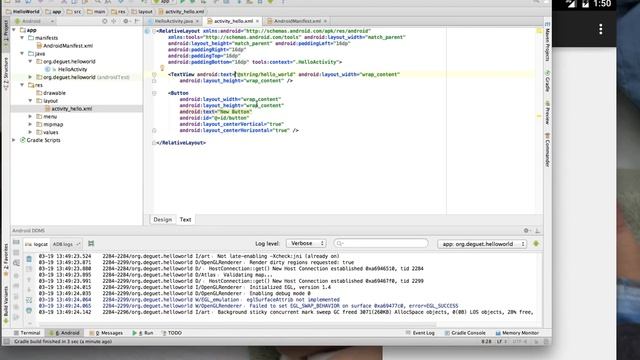
Task: Expand the menu folder
Action: tap(30, 116)
